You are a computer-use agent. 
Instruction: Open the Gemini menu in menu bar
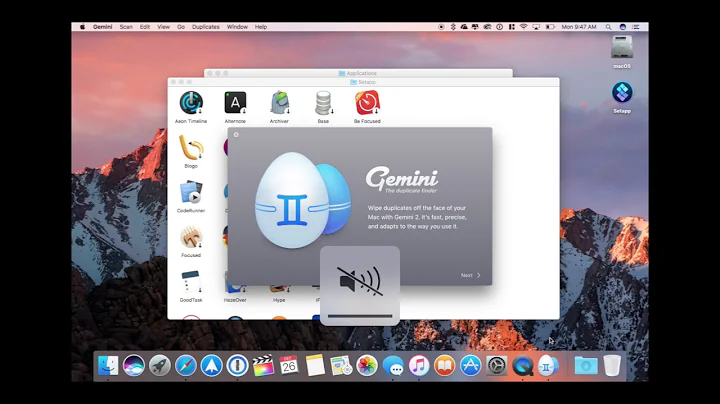(x=102, y=27)
